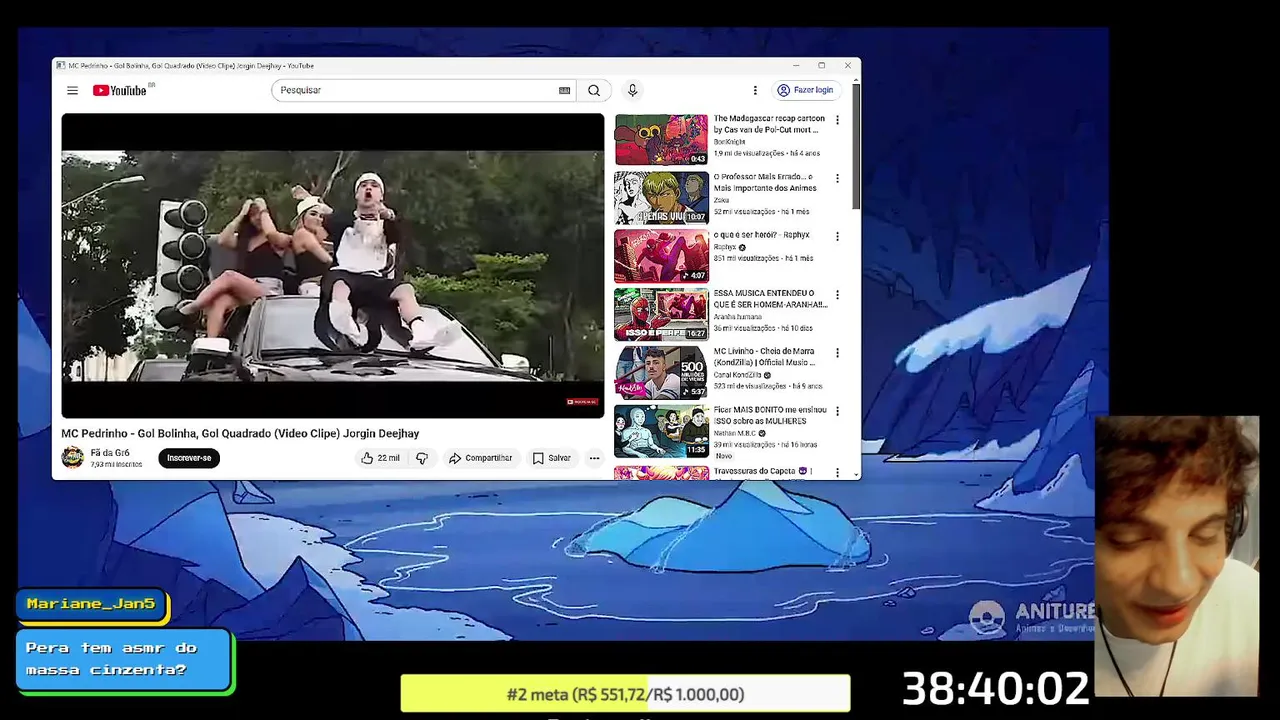Open the on-screen keyboard icon in search box
Viewport: 1280px width, 720px height.
[564, 90]
